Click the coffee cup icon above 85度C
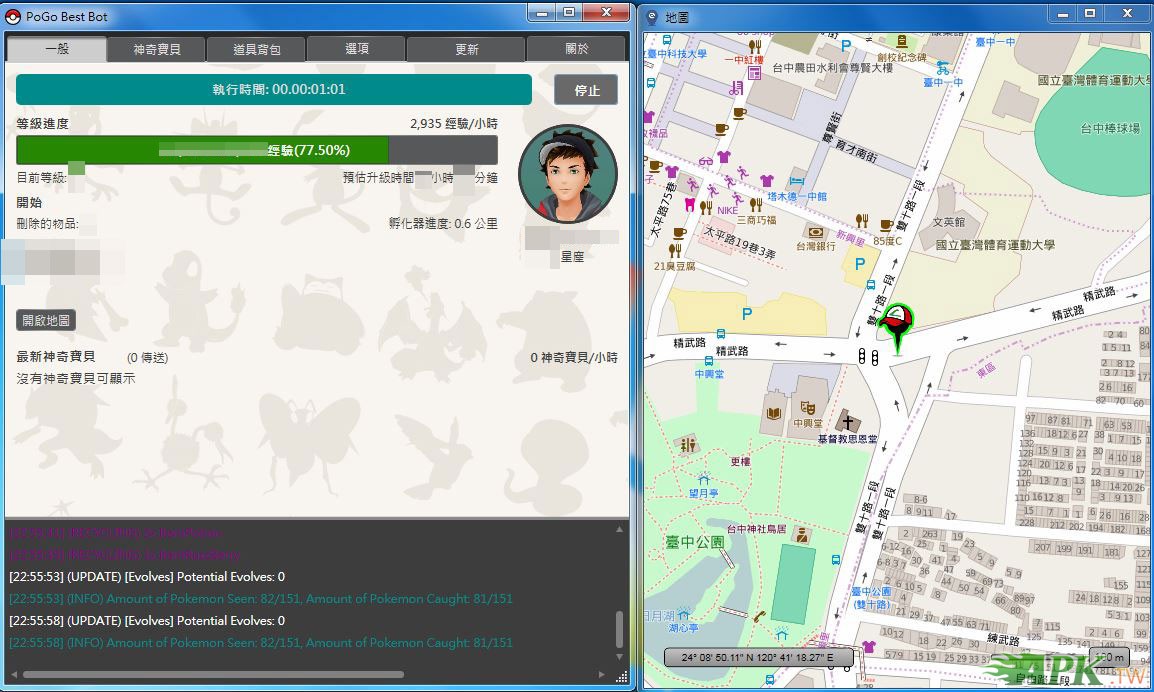The image size is (1154, 692). pos(885,225)
